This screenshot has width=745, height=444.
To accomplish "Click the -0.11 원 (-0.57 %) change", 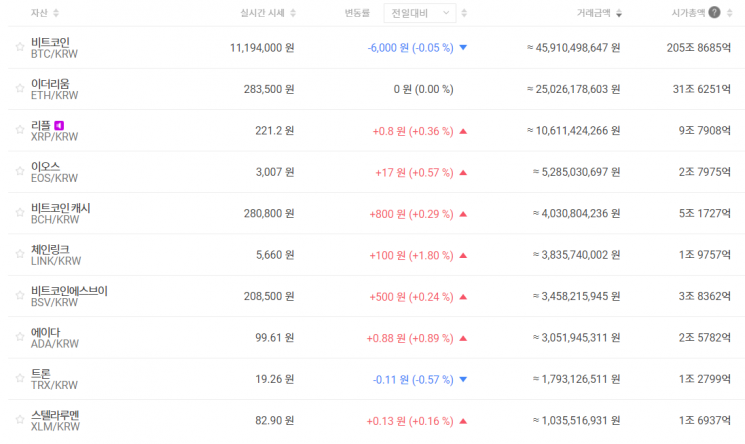I will pyautogui.click(x=413, y=379).
